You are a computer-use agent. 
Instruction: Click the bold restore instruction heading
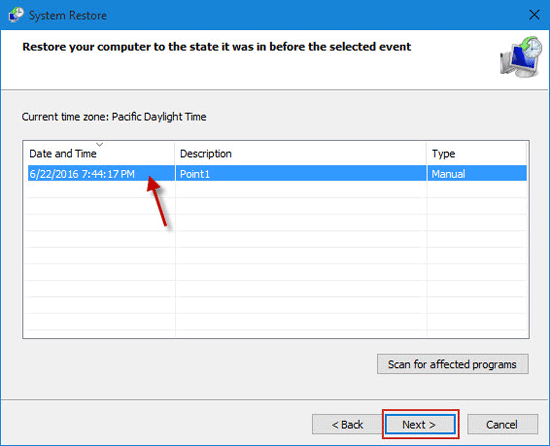tap(216, 47)
